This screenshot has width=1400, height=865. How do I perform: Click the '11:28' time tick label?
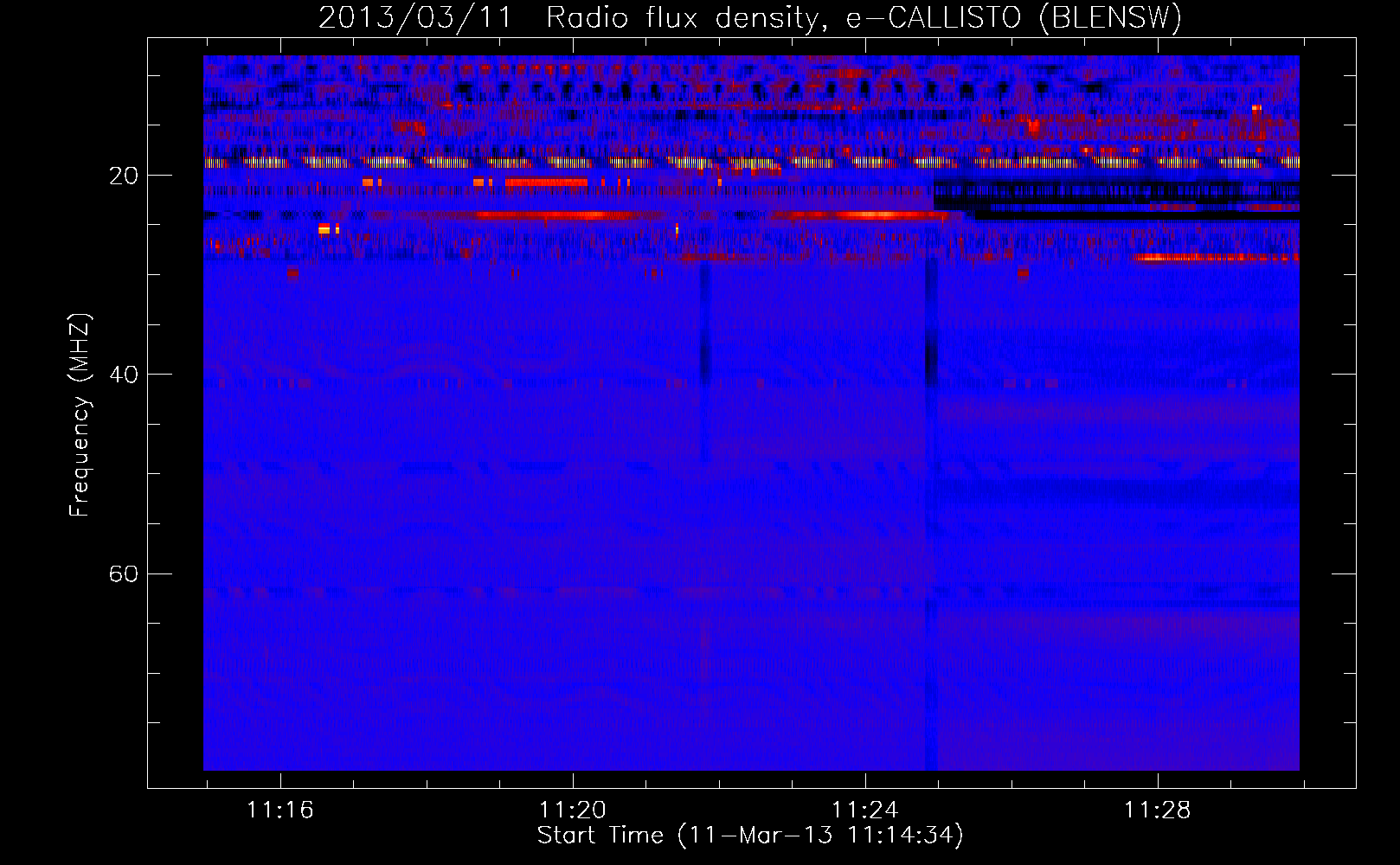pyautogui.click(x=1158, y=811)
